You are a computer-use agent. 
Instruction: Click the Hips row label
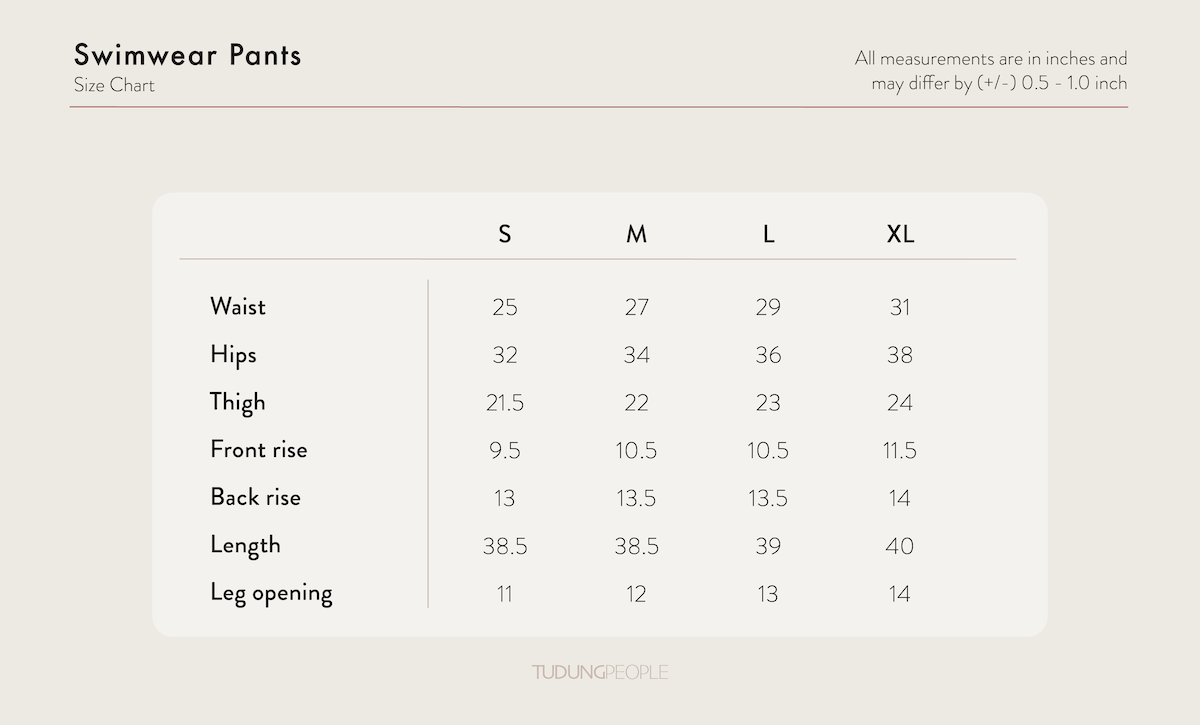pos(233,355)
